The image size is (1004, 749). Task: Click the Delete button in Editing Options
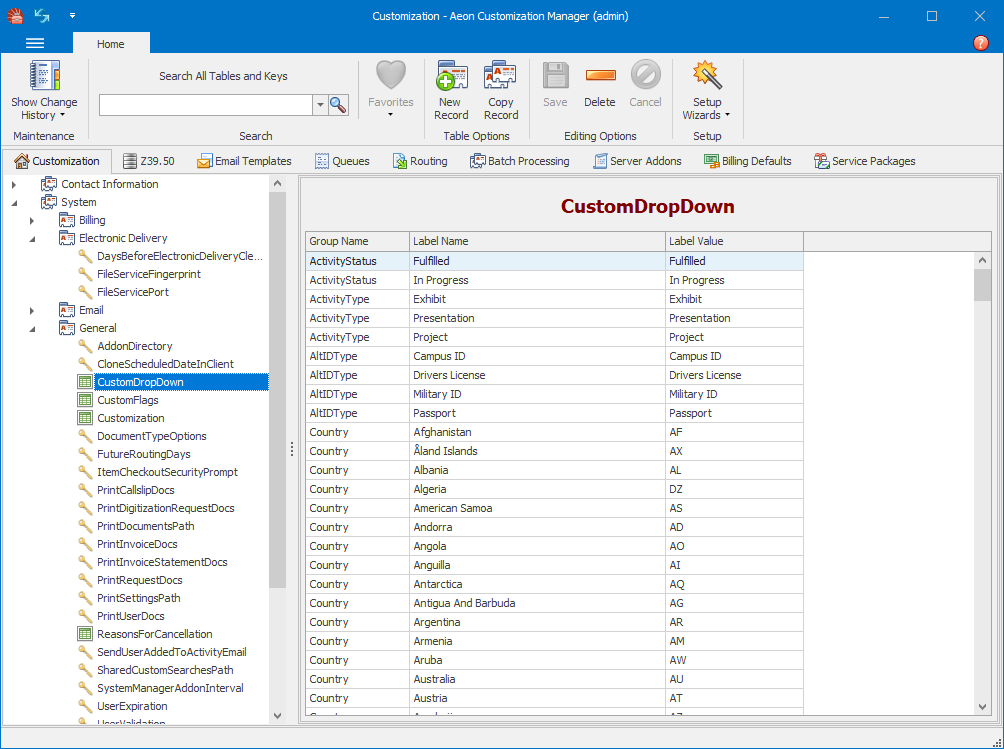tap(599, 87)
